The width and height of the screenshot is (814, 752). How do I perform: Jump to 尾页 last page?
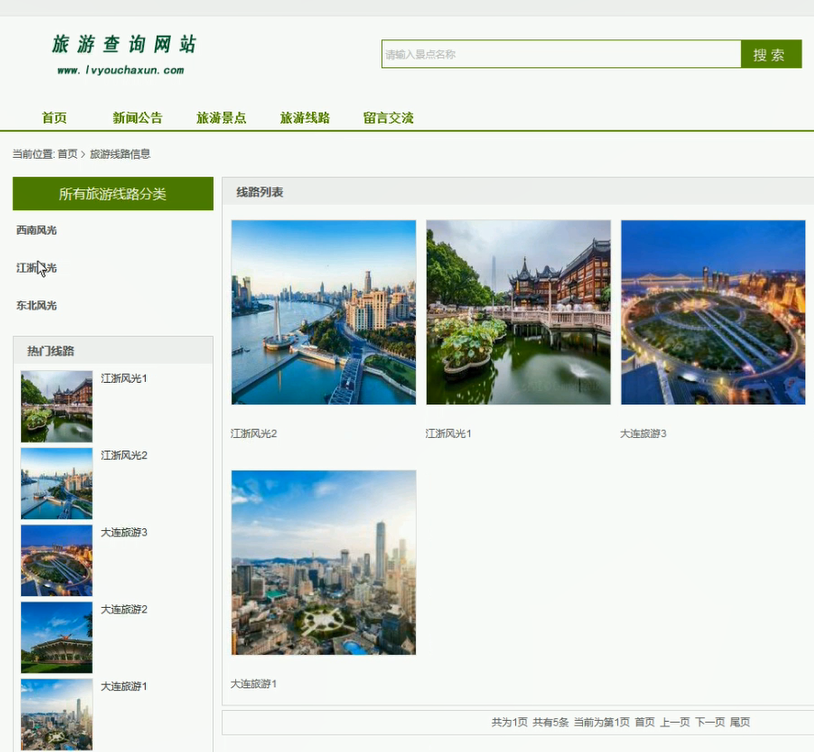tap(740, 722)
